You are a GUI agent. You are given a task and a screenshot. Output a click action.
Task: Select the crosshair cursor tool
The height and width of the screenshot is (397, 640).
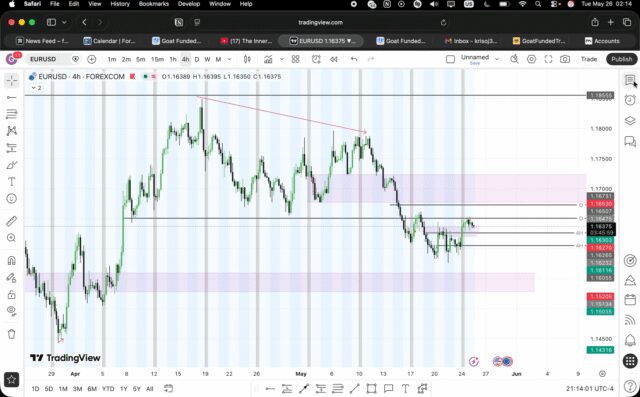tap(11, 80)
